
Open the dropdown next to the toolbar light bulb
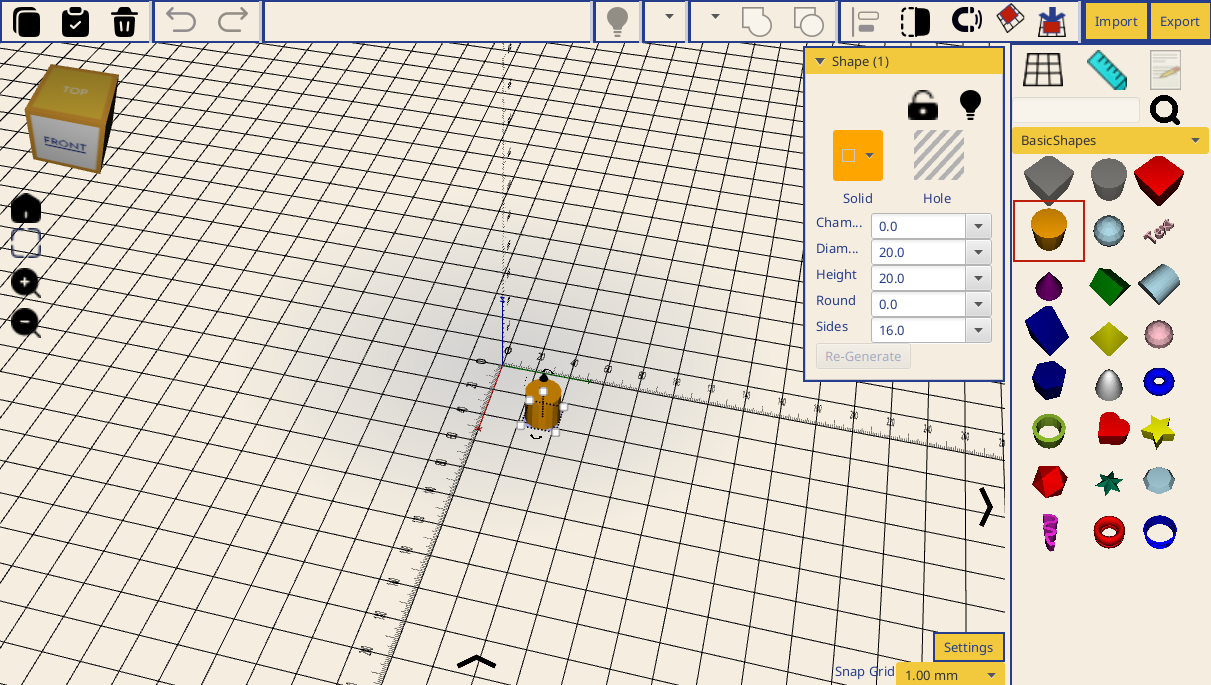click(x=669, y=18)
